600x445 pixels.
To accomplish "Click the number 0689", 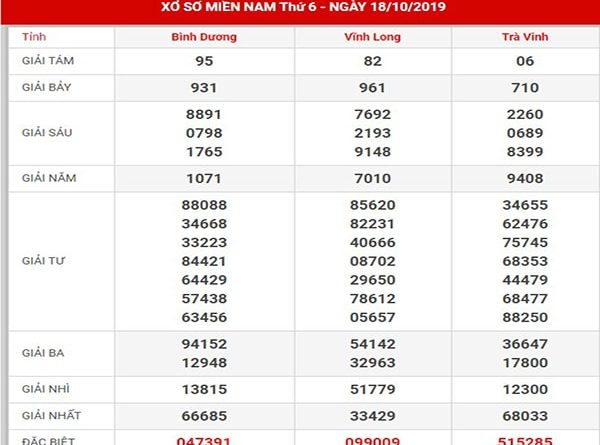I will 525,133.
